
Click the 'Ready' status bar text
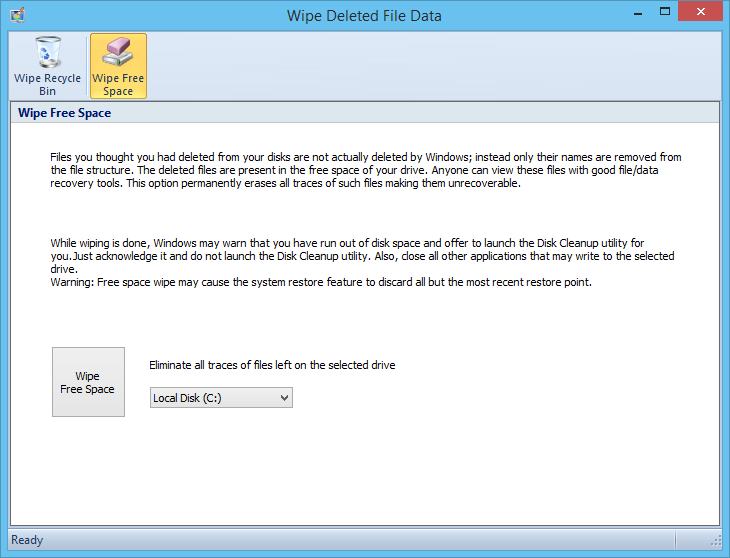(x=27, y=540)
